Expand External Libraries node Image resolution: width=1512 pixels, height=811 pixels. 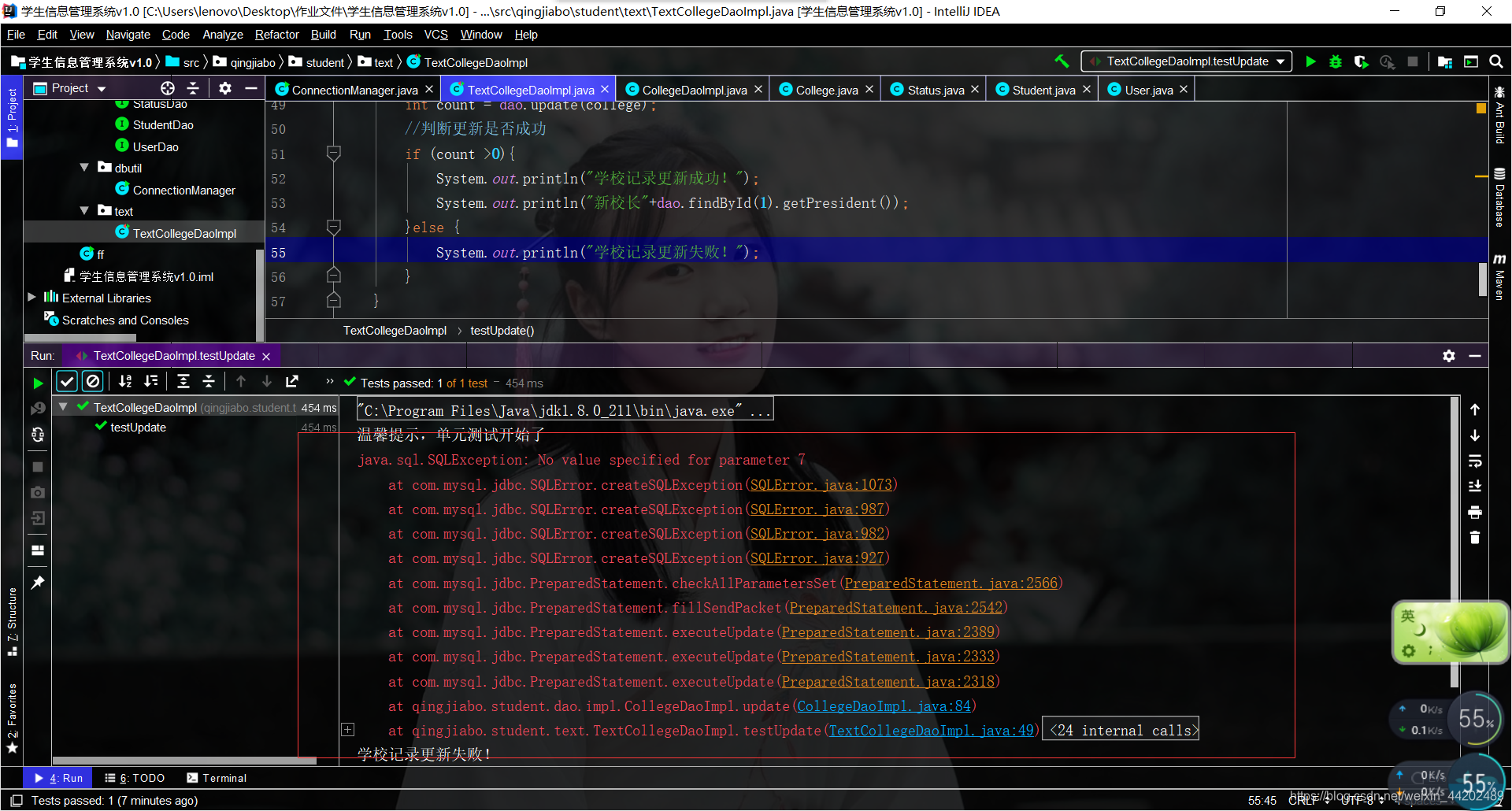31,298
